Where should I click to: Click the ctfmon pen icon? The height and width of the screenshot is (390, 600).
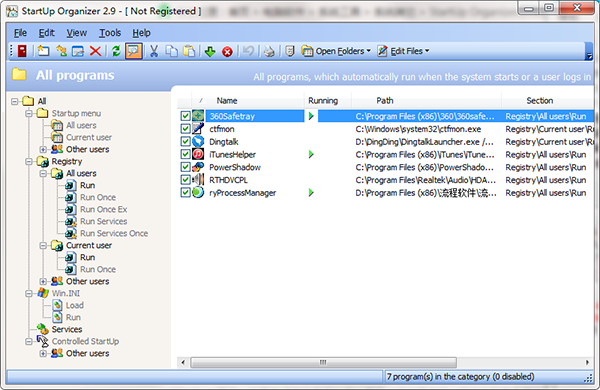point(198,129)
